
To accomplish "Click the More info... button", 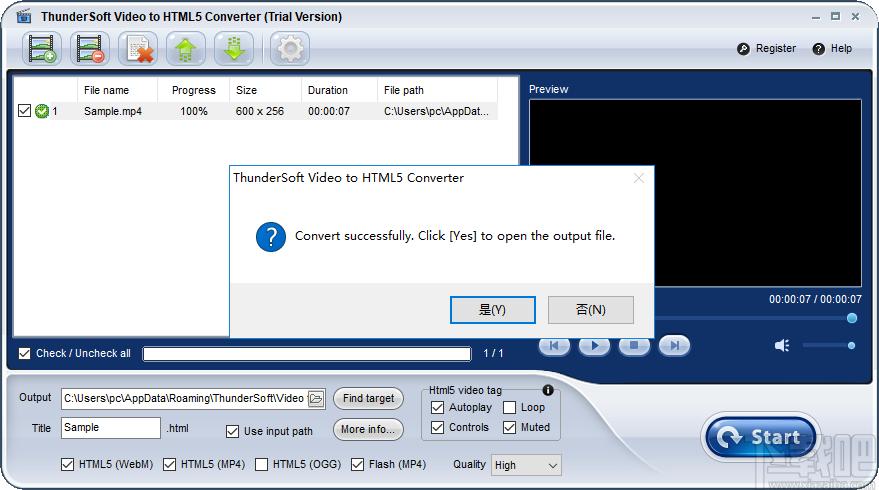I will [368, 429].
